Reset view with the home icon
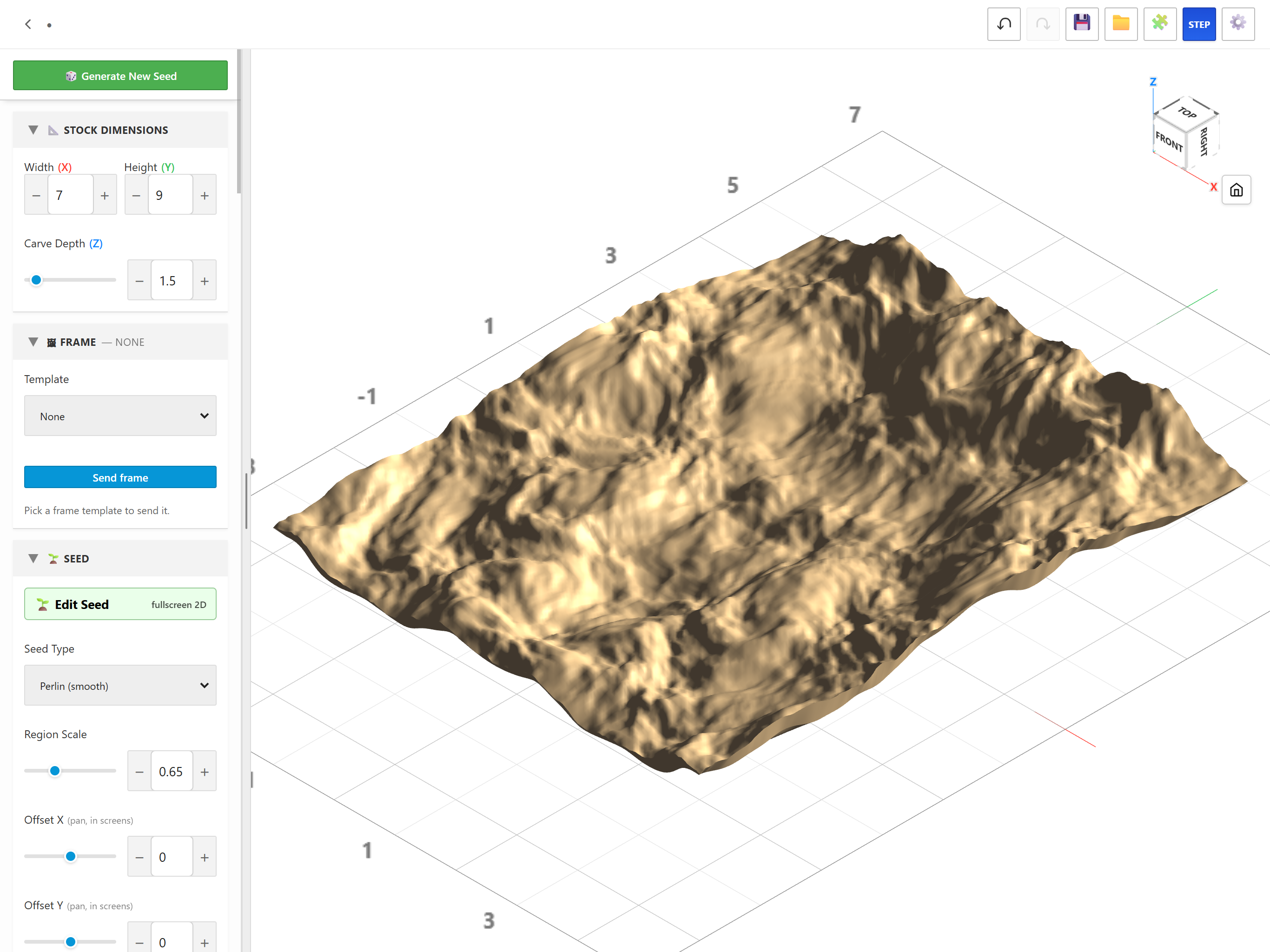The width and height of the screenshot is (1270, 952). pyautogui.click(x=1236, y=190)
